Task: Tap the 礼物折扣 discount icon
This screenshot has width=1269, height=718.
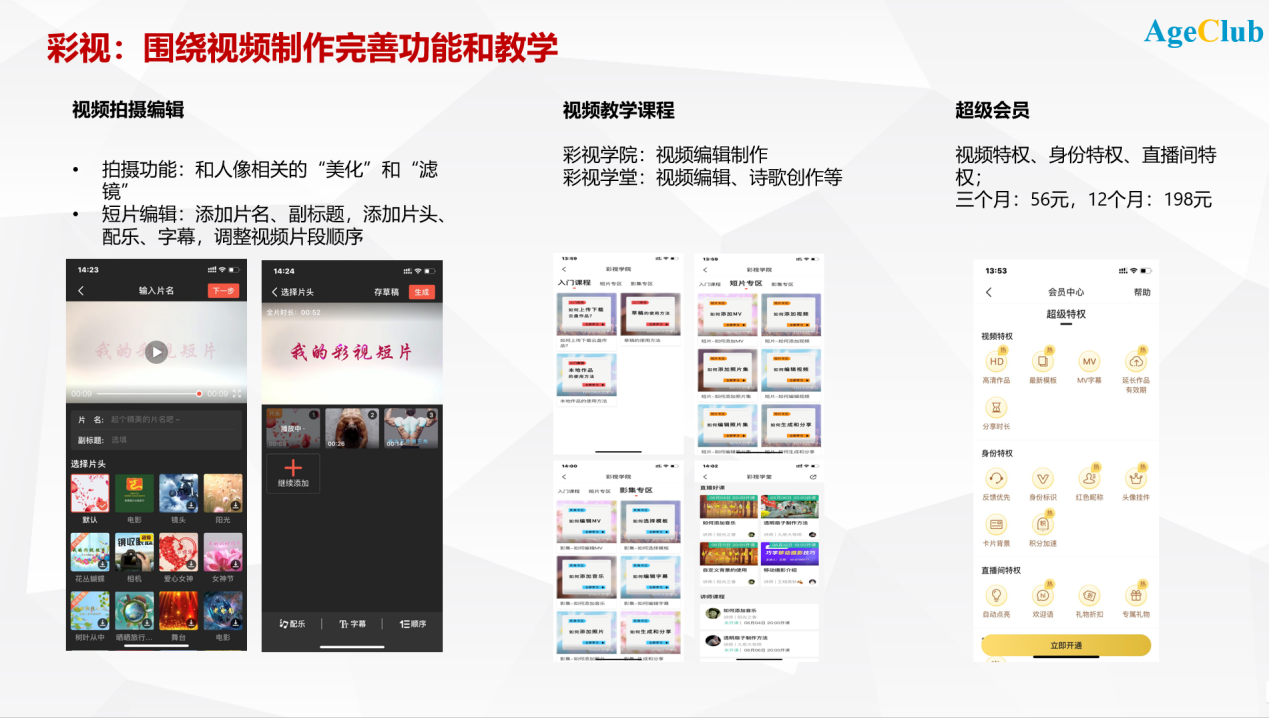Action: [x=1089, y=596]
